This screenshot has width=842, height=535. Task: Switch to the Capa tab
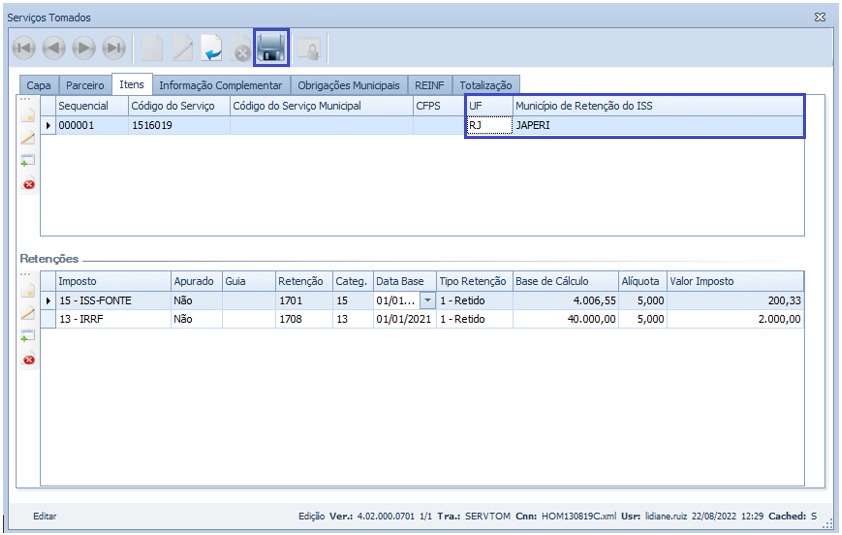(x=38, y=86)
